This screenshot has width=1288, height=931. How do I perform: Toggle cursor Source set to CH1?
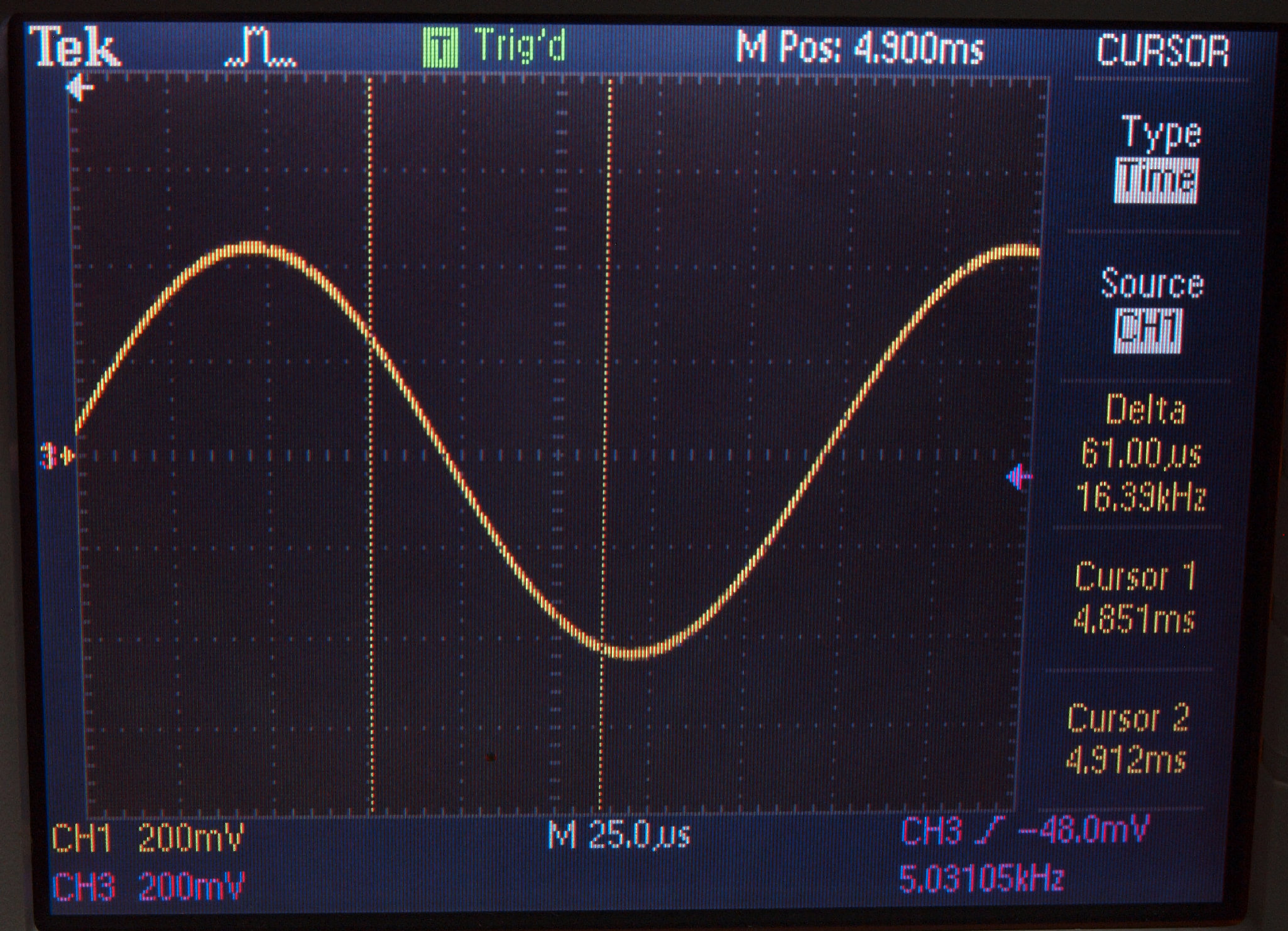[1149, 329]
